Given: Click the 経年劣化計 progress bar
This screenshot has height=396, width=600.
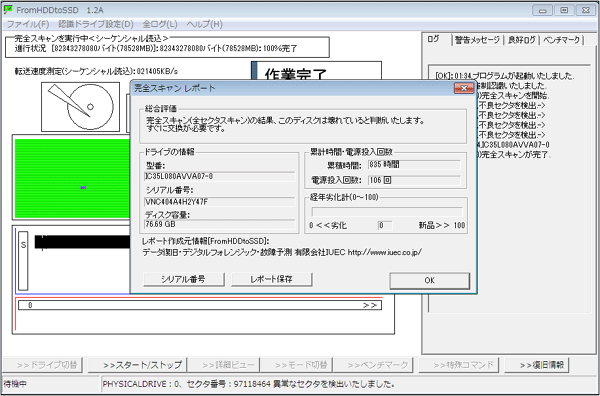Looking at the screenshot, I should [387, 212].
